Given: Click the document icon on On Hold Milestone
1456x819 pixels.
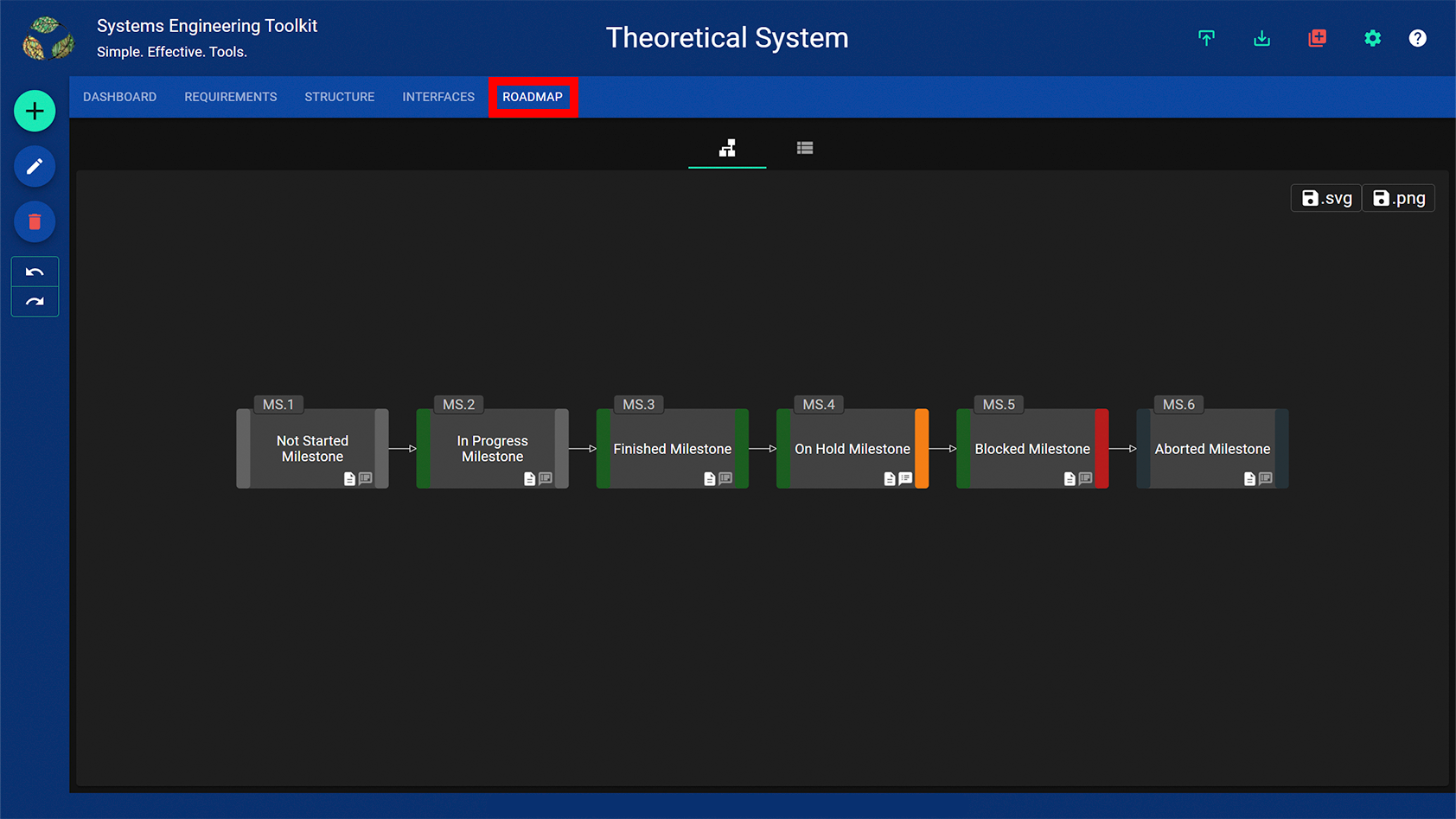Looking at the screenshot, I should click(889, 478).
